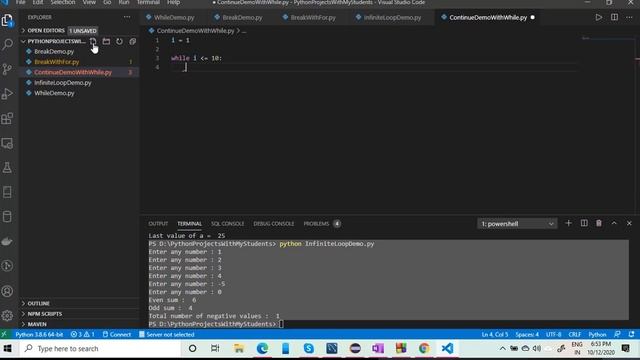
Task: Open the Output panel tab
Action: (158, 224)
